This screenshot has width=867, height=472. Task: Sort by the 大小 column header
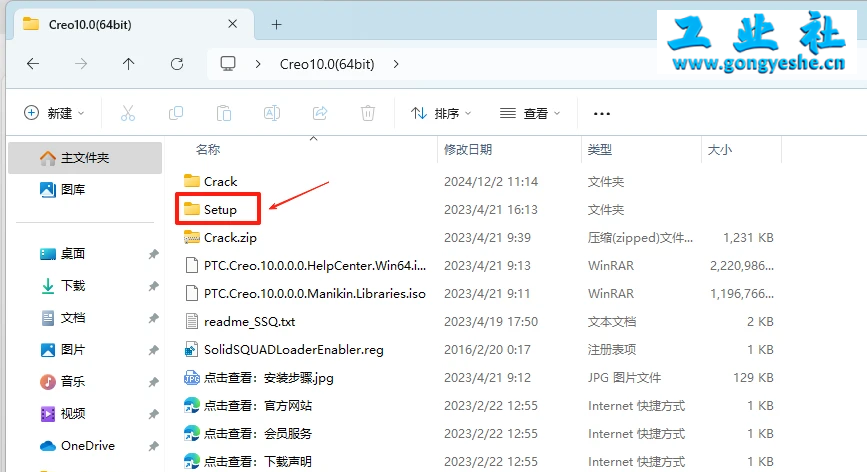pyautogui.click(x=719, y=149)
